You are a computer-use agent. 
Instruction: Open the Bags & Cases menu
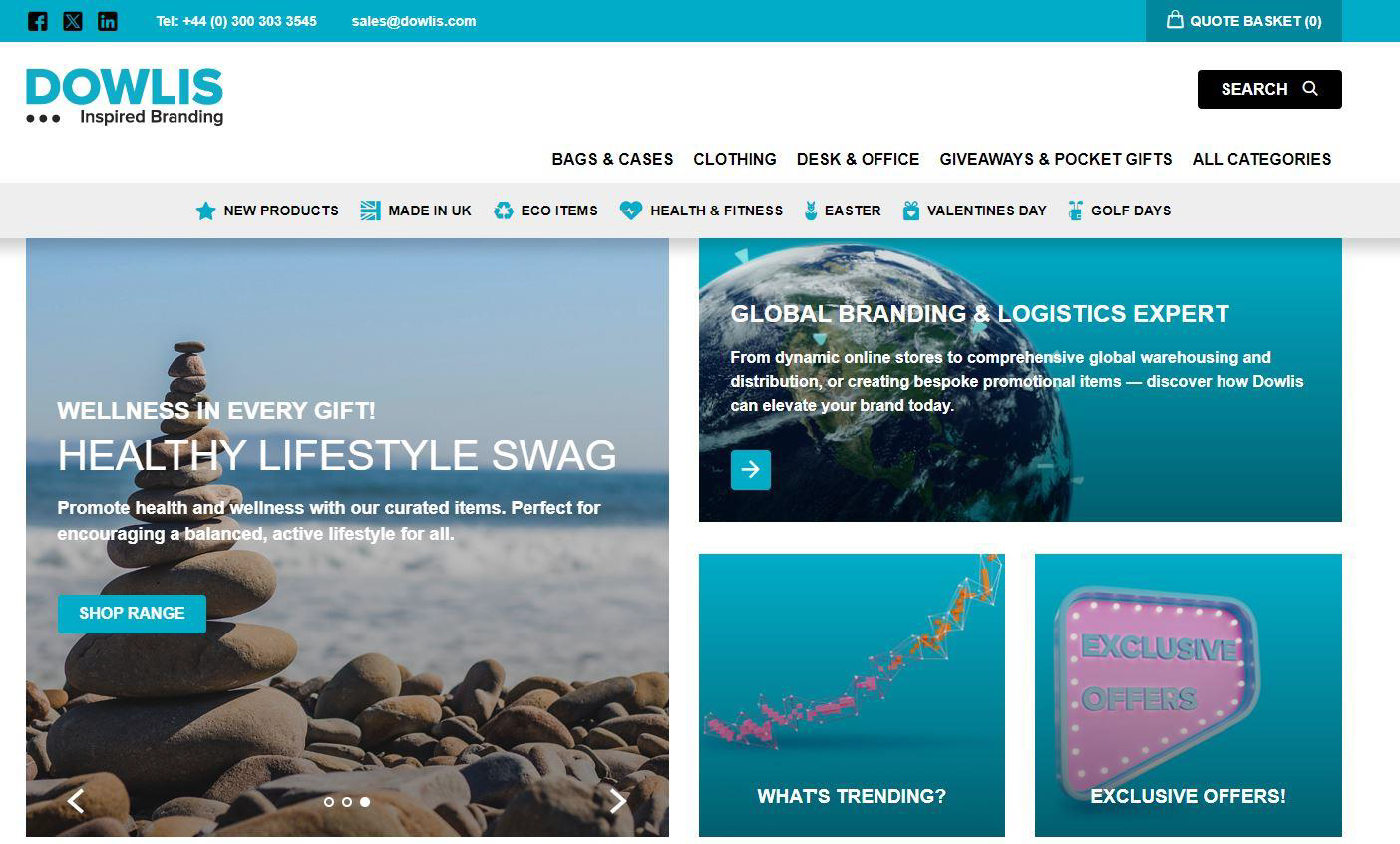coord(612,159)
